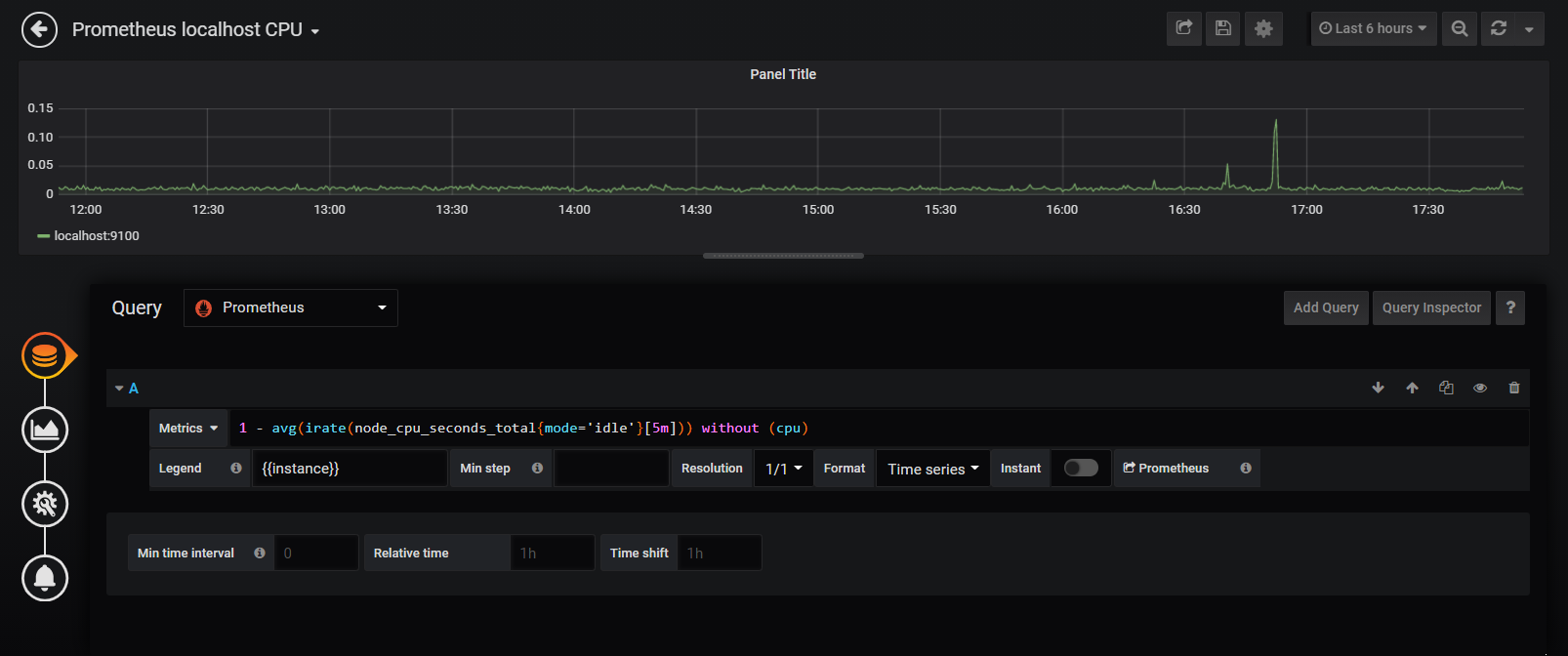Toggle the Instant switch
This screenshot has height=656, width=1568.
click(x=1081, y=468)
